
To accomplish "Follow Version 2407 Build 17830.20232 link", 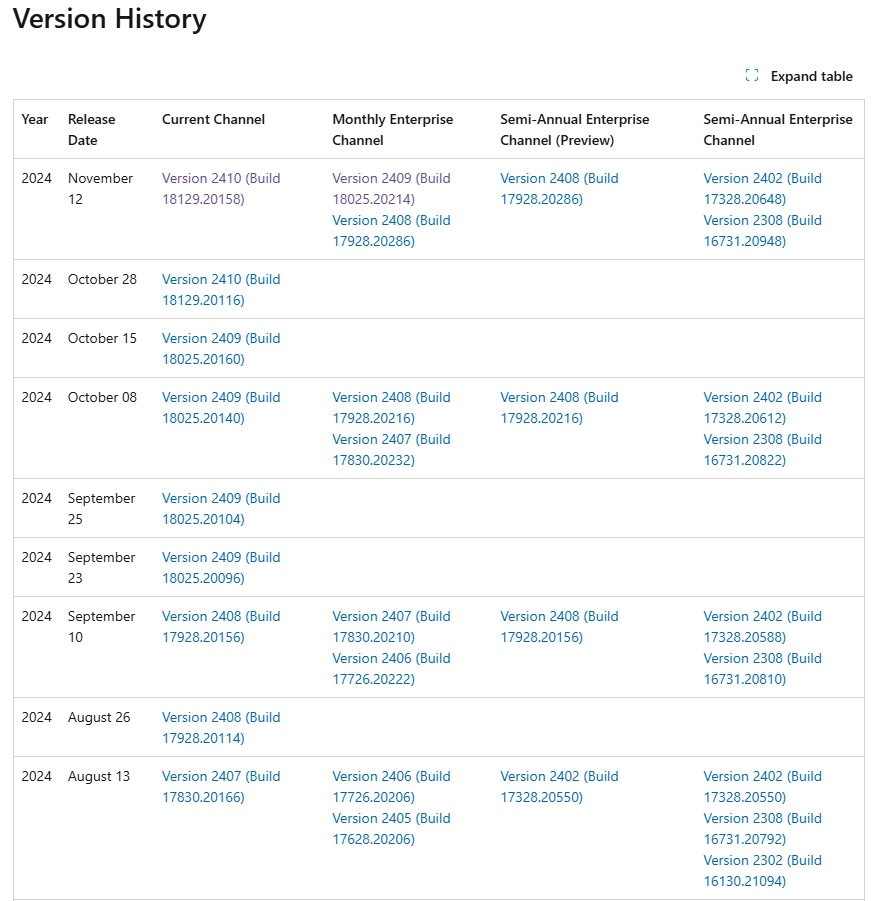I will coord(391,449).
